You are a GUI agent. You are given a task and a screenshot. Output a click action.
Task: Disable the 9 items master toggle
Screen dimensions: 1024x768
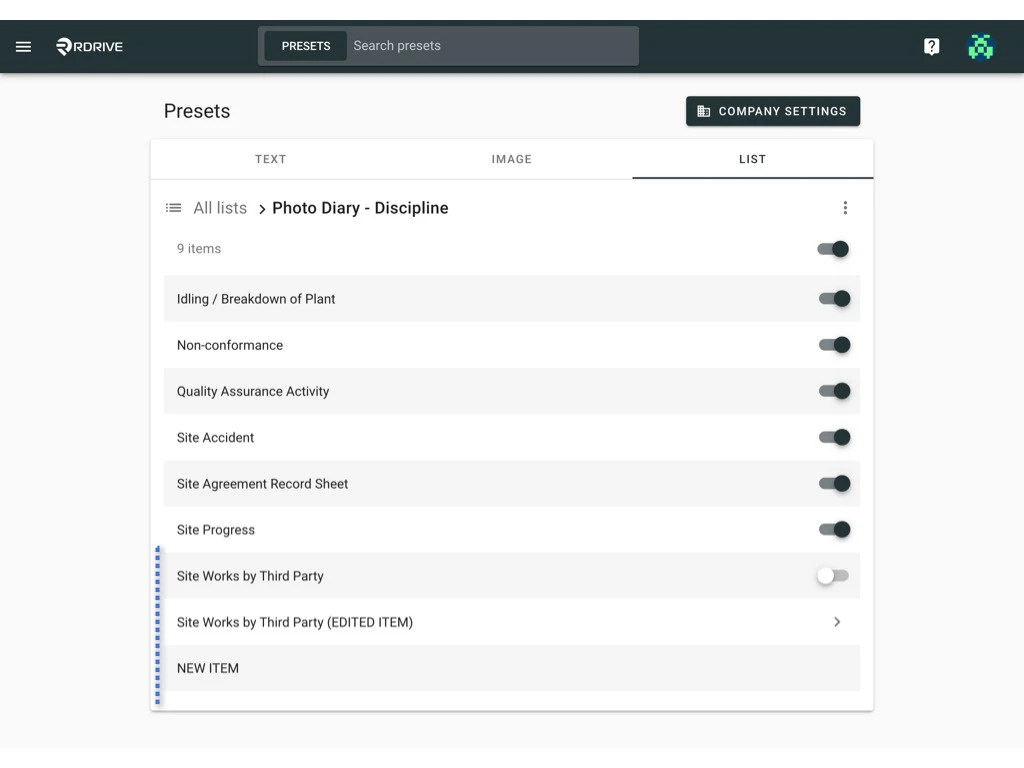click(832, 249)
